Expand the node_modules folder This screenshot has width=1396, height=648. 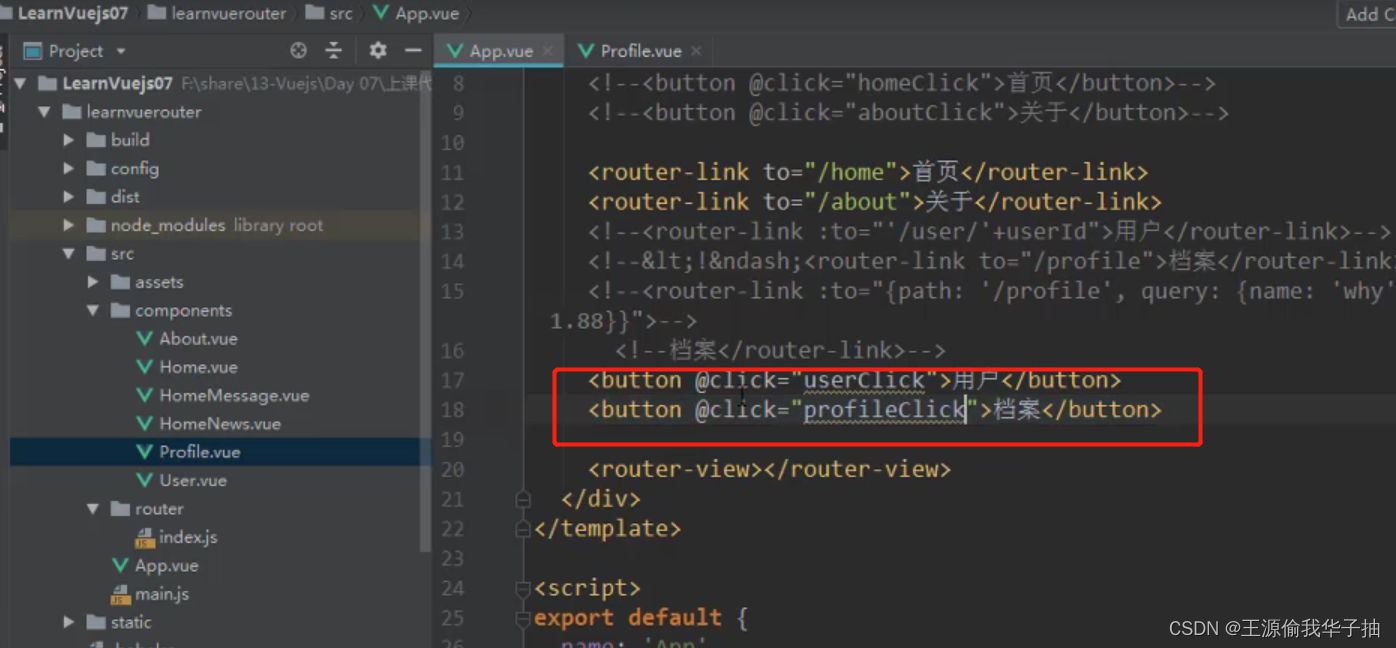(x=68, y=225)
